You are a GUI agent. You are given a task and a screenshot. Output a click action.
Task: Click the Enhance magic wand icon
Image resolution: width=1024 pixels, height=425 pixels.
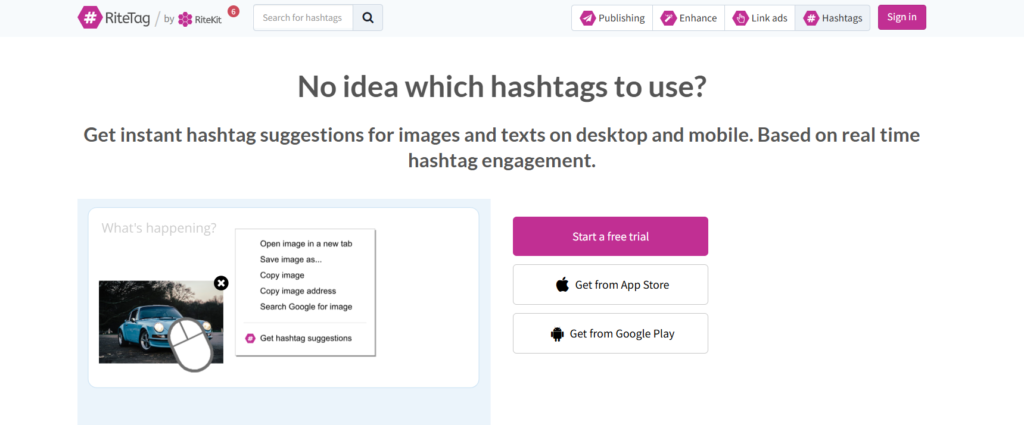[x=668, y=18]
